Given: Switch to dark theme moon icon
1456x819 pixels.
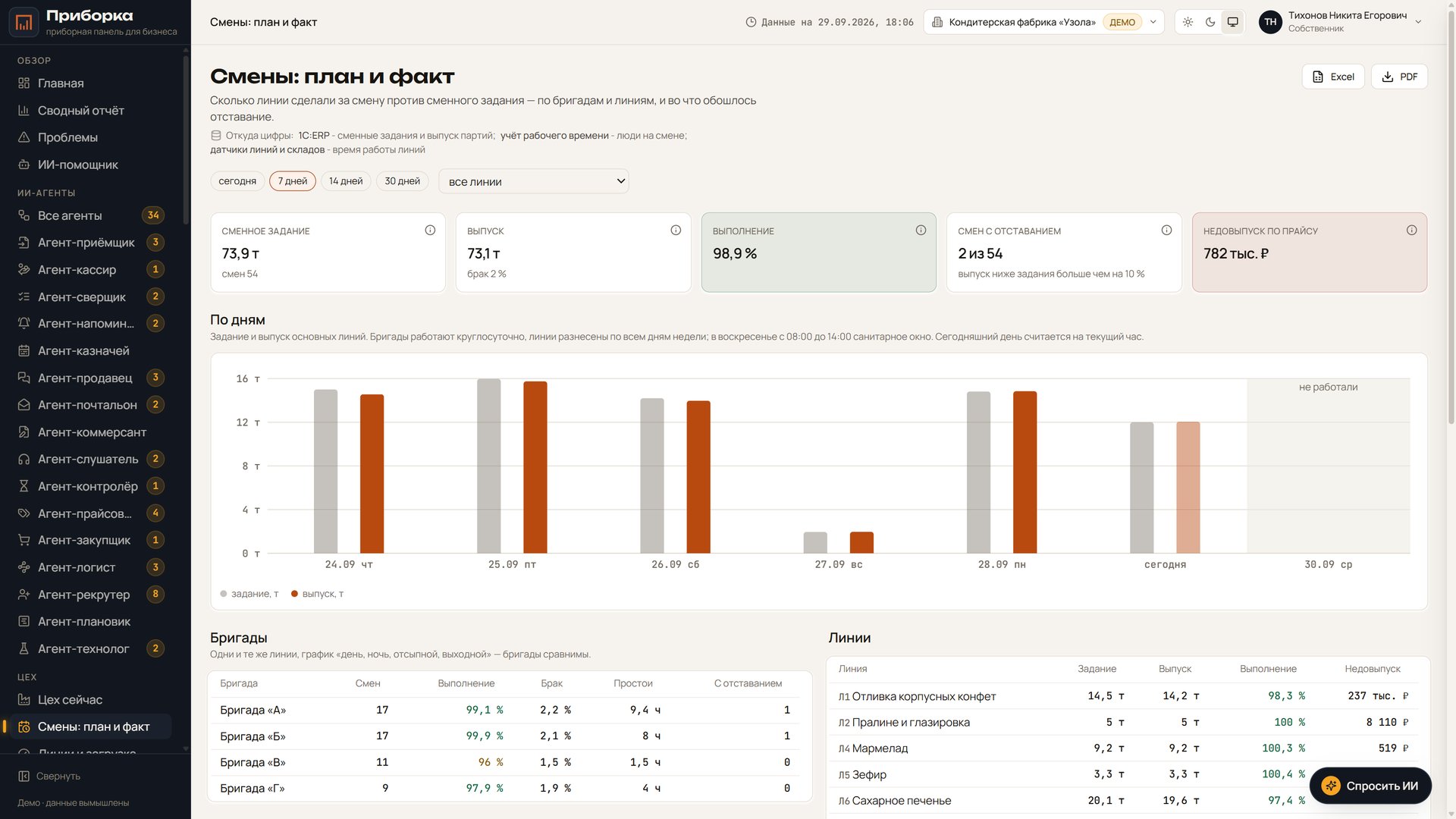Looking at the screenshot, I should [1210, 22].
